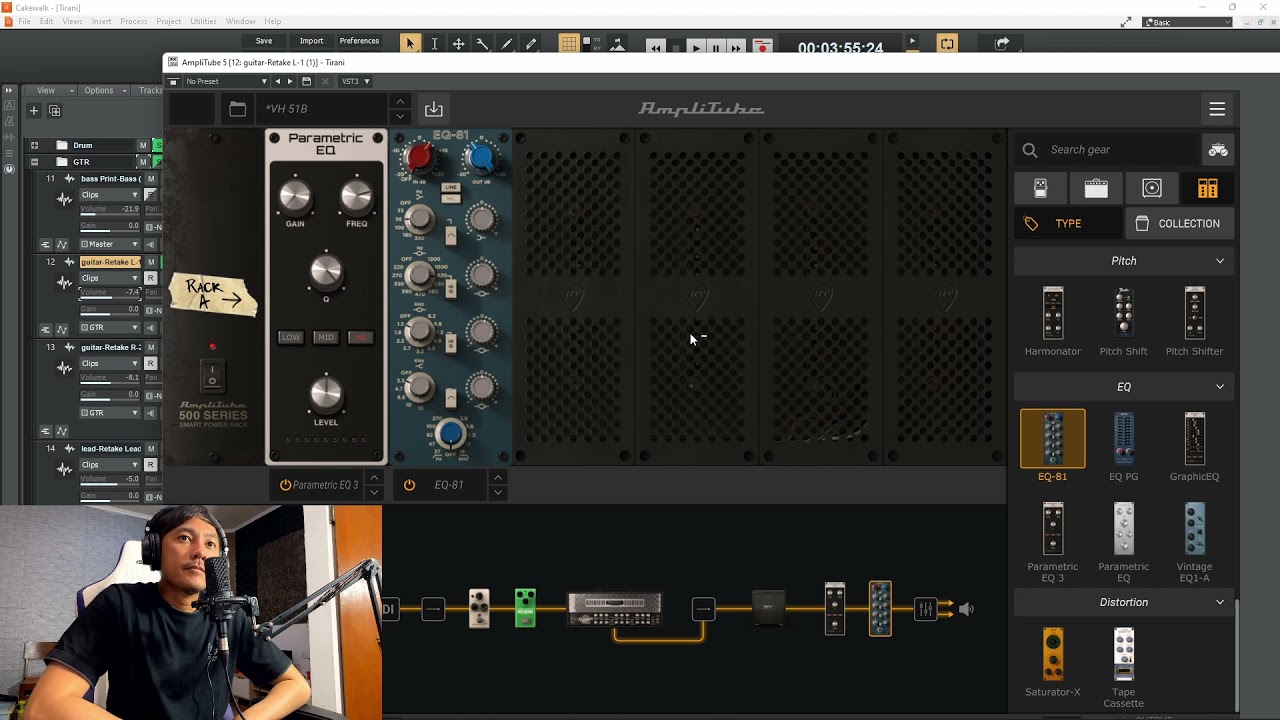
Task: Select the EQ-81 gear thumbnail
Action: [1052, 439]
